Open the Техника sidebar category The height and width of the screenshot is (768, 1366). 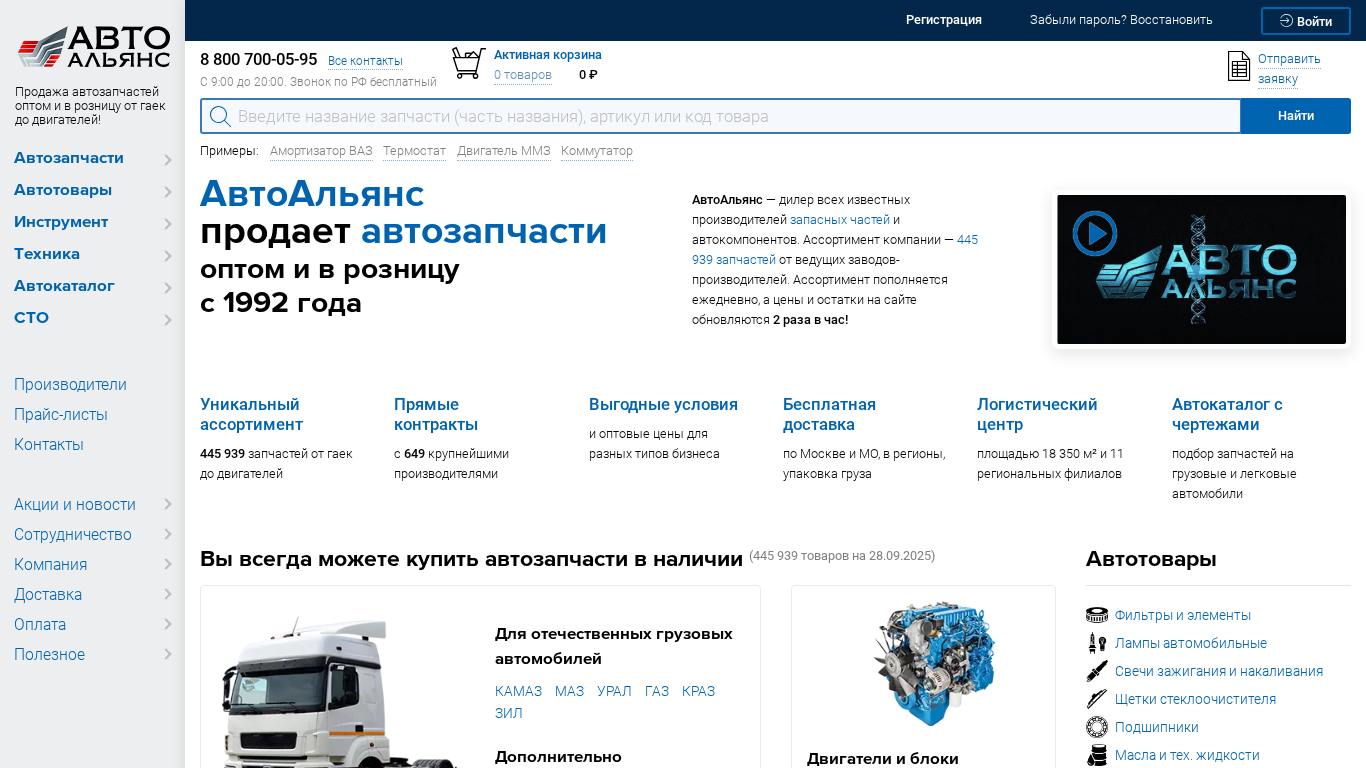[47, 254]
